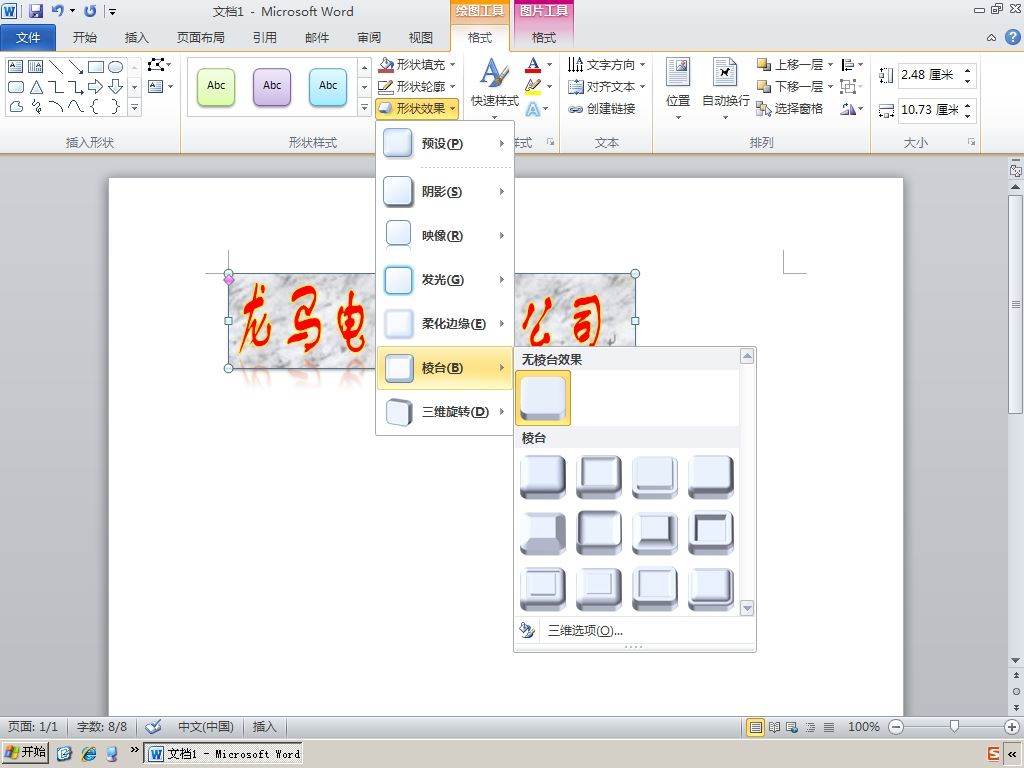The height and width of the screenshot is (768, 1024).
Task: Click the Windows 开始 start button
Action: click(x=25, y=752)
